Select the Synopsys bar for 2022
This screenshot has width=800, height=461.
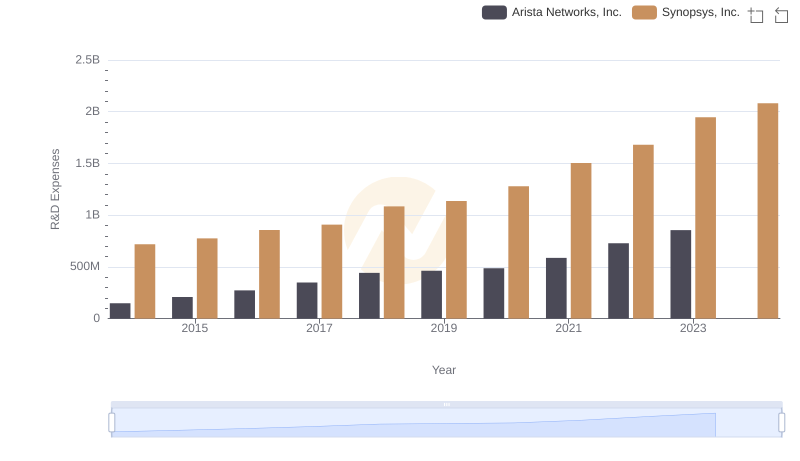point(643,232)
